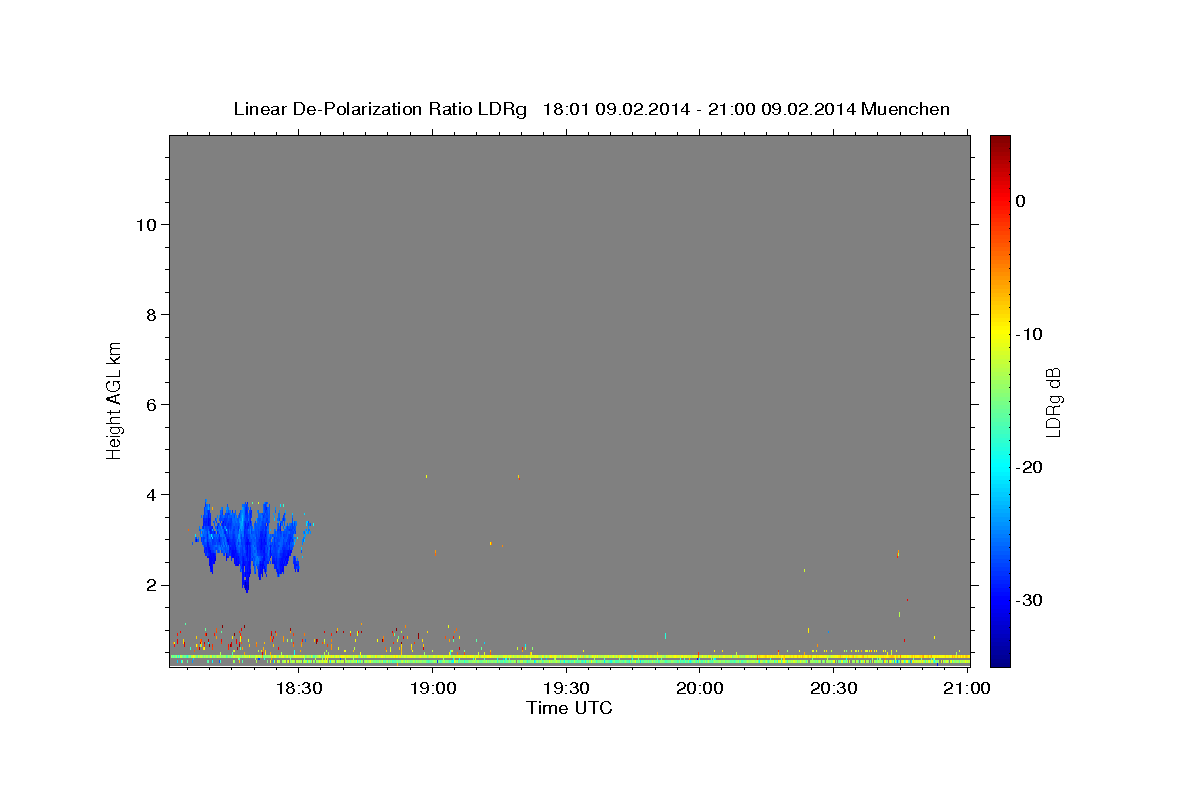
Task: Click the 19:00 time tick label
Action: point(433,689)
